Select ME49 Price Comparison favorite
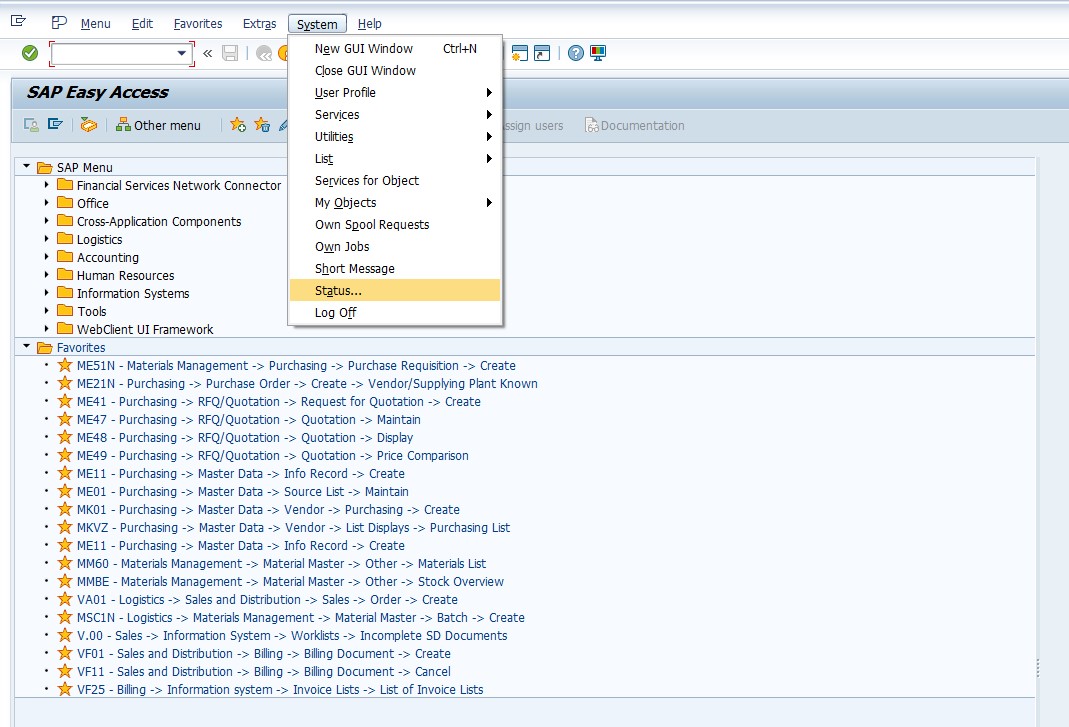This screenshot has width=1069, height=727. click(273, 456)
